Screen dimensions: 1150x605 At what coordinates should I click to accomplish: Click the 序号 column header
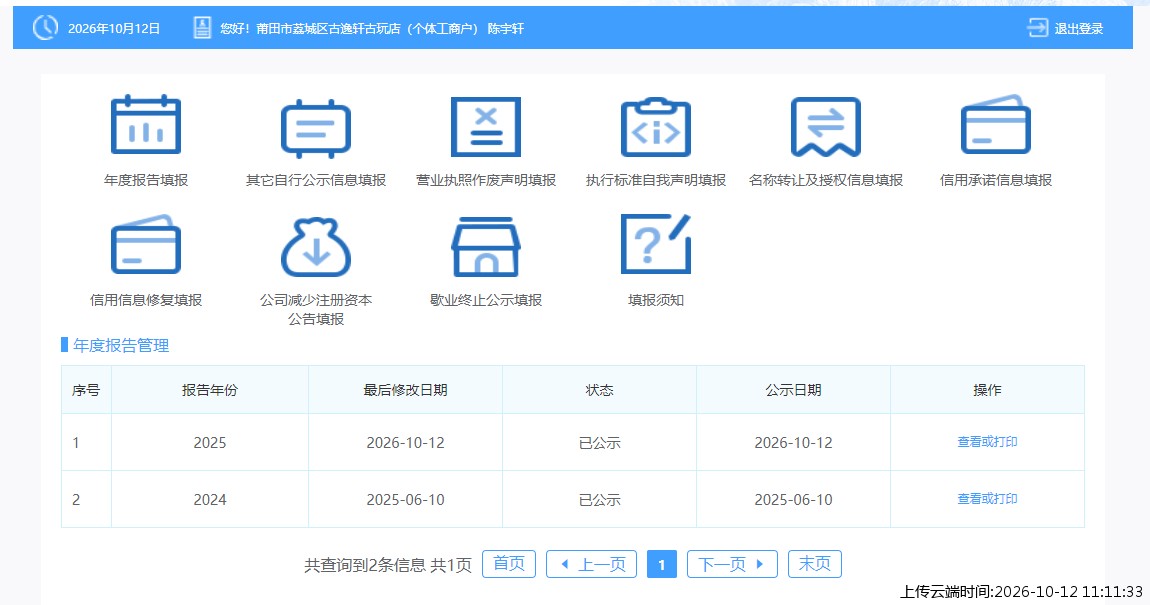87,390
